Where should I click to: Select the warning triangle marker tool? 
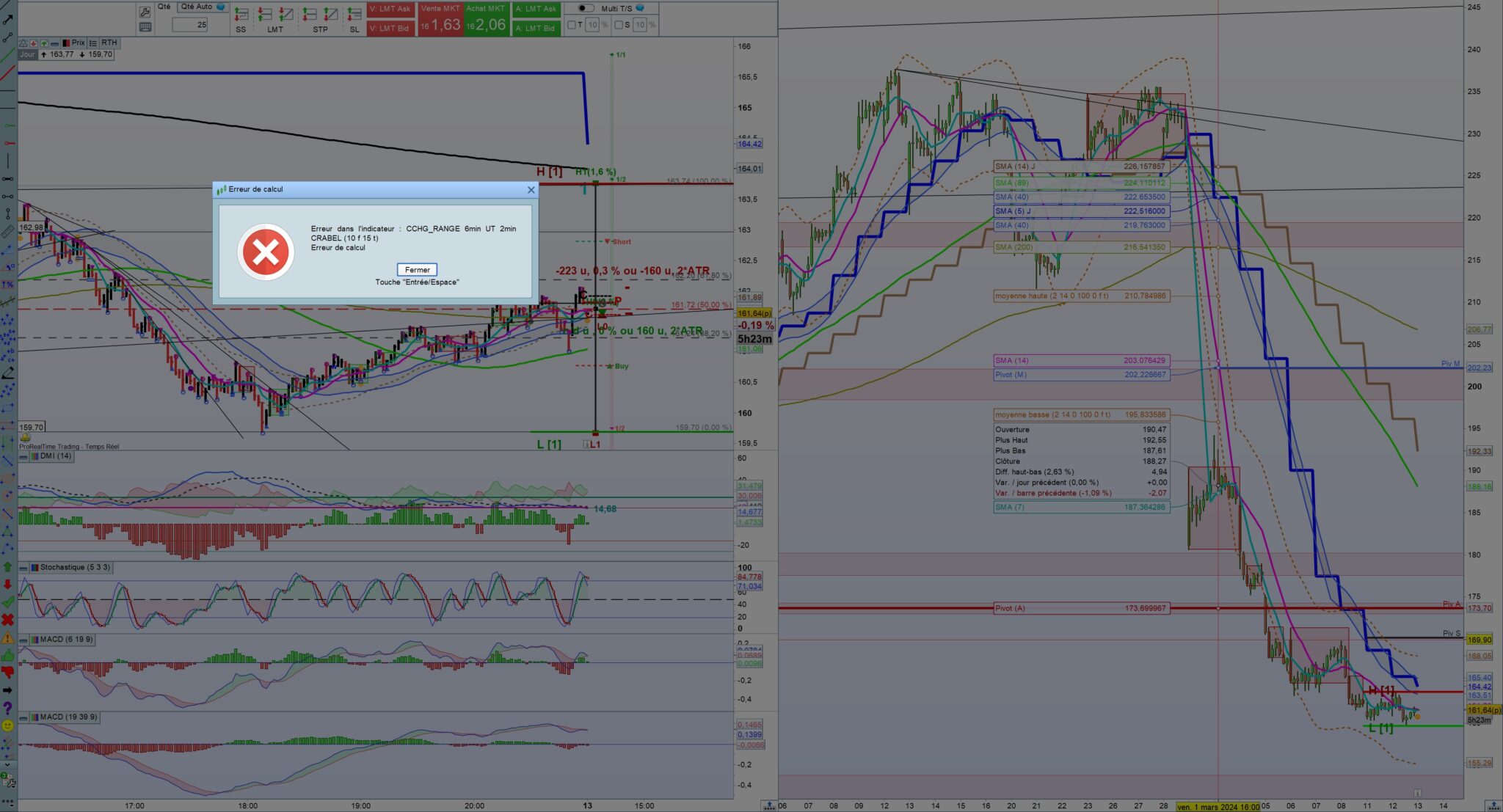pyautogui.click(x=7, y=638)
